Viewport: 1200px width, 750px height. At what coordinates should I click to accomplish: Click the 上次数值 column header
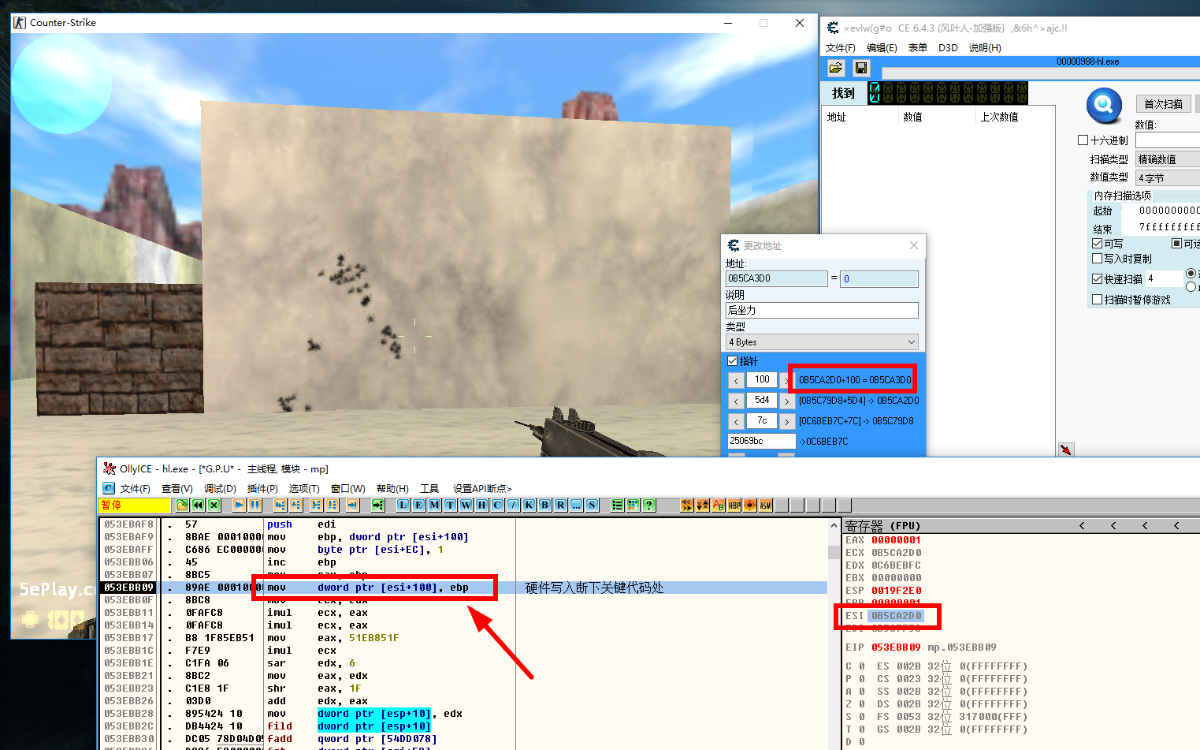tap(1015, 117)
